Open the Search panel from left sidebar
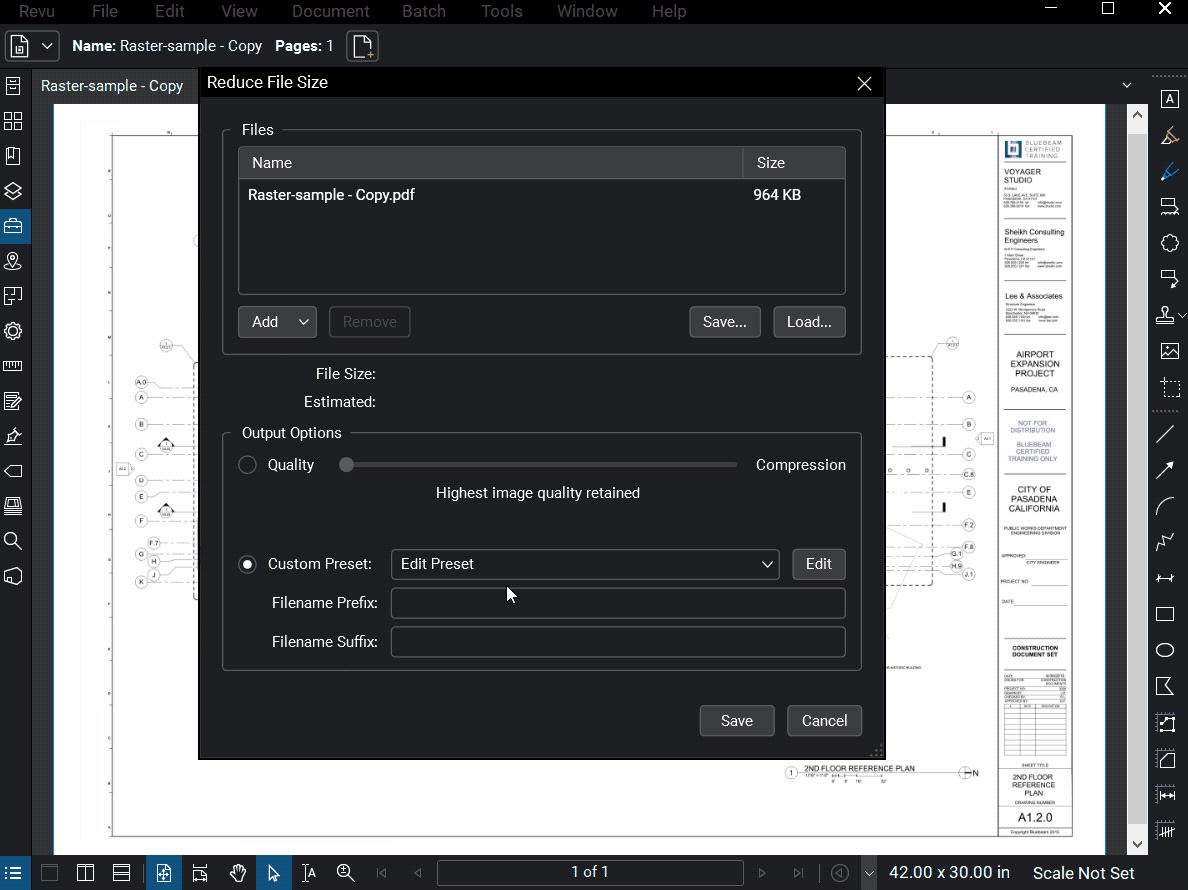The height and width of the screenshot is (890, 1188). coord(14,541)
